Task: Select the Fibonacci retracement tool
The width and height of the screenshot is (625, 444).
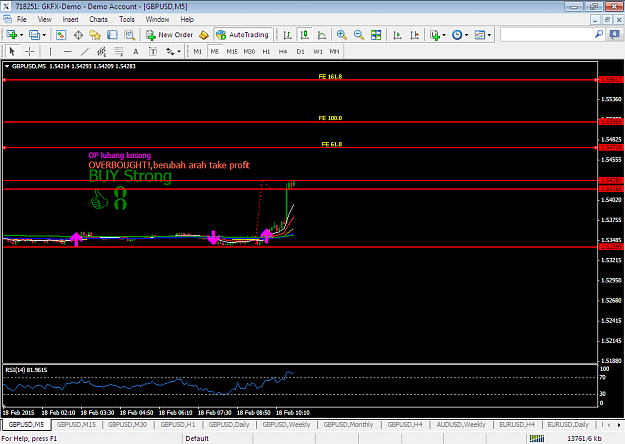Action: click(119, 51)
